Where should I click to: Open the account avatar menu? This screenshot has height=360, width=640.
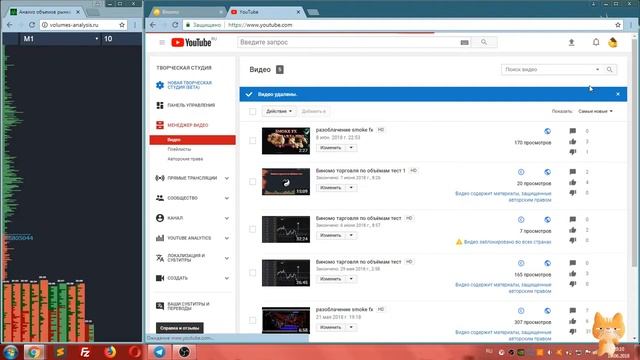tap(613, 42)
